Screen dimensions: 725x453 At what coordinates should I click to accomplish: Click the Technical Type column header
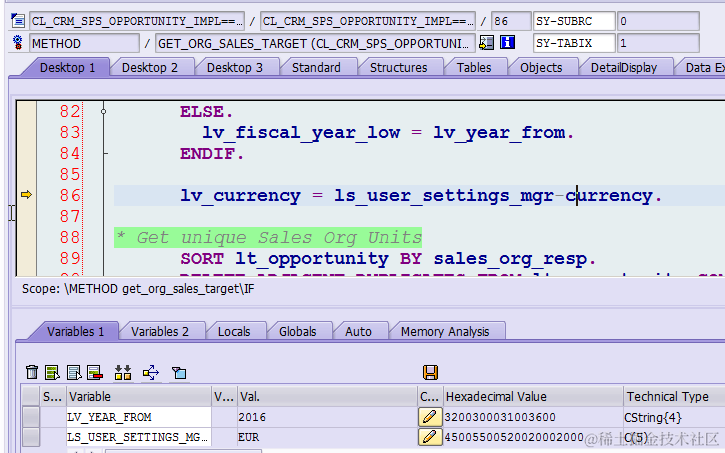[674, 396]
